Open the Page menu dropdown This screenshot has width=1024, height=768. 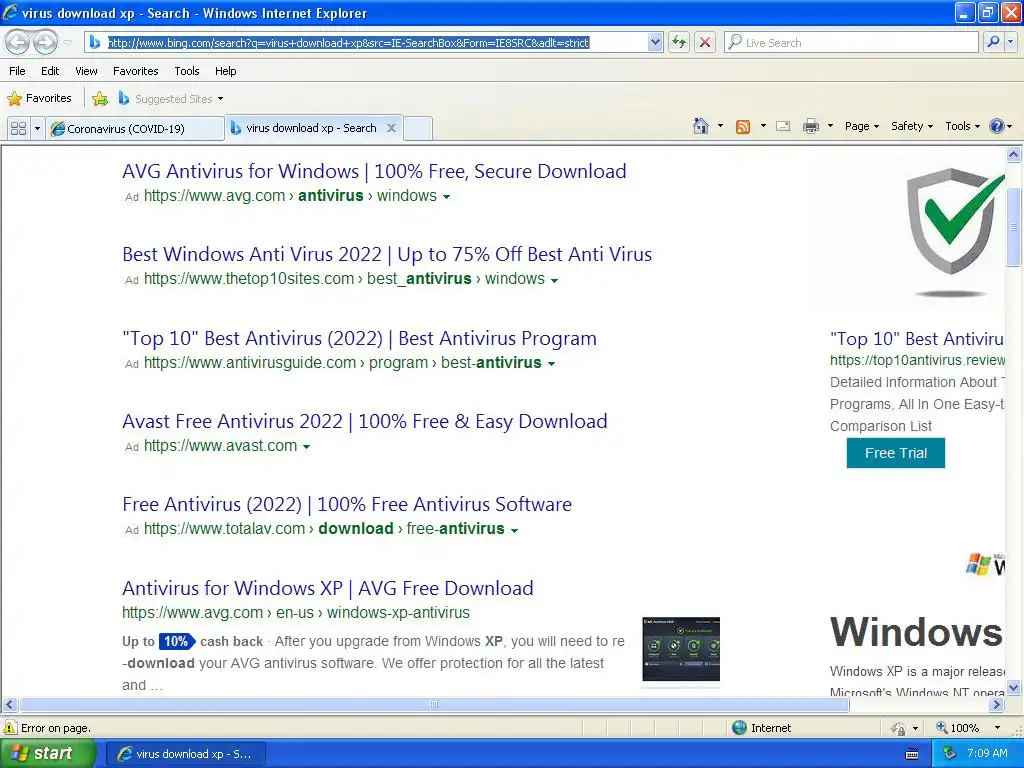click(861, 126)
